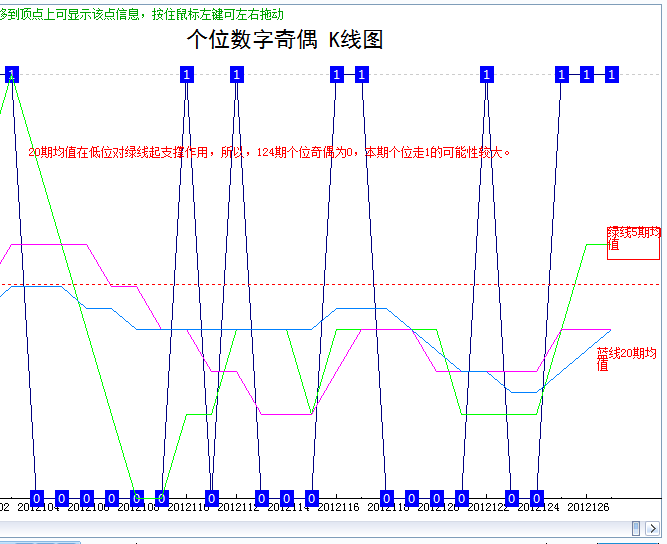Click the horizontal scrollbar thumb

click(x=636, y=527)
